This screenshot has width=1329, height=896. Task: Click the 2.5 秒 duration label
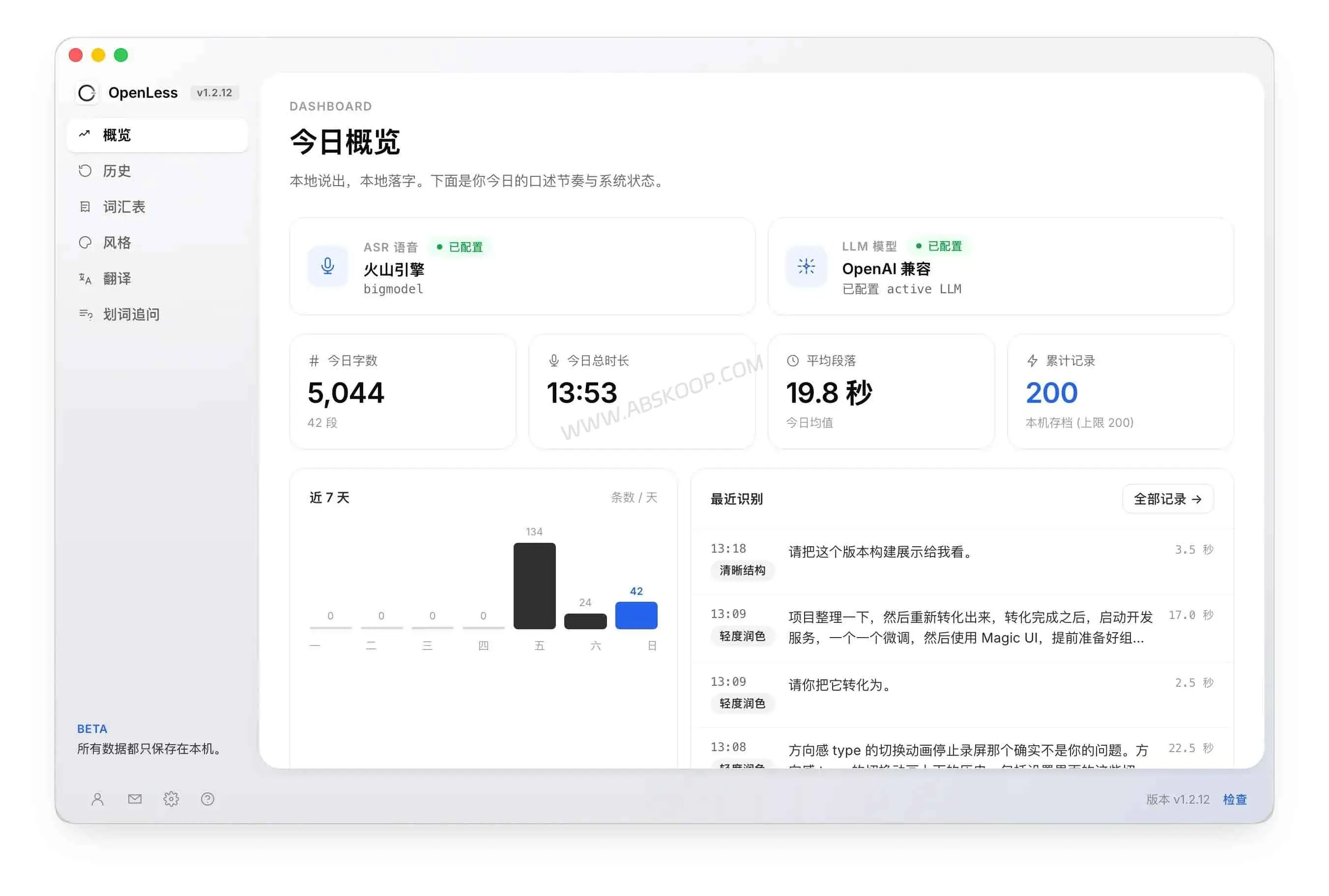(x=1193, y=683)
